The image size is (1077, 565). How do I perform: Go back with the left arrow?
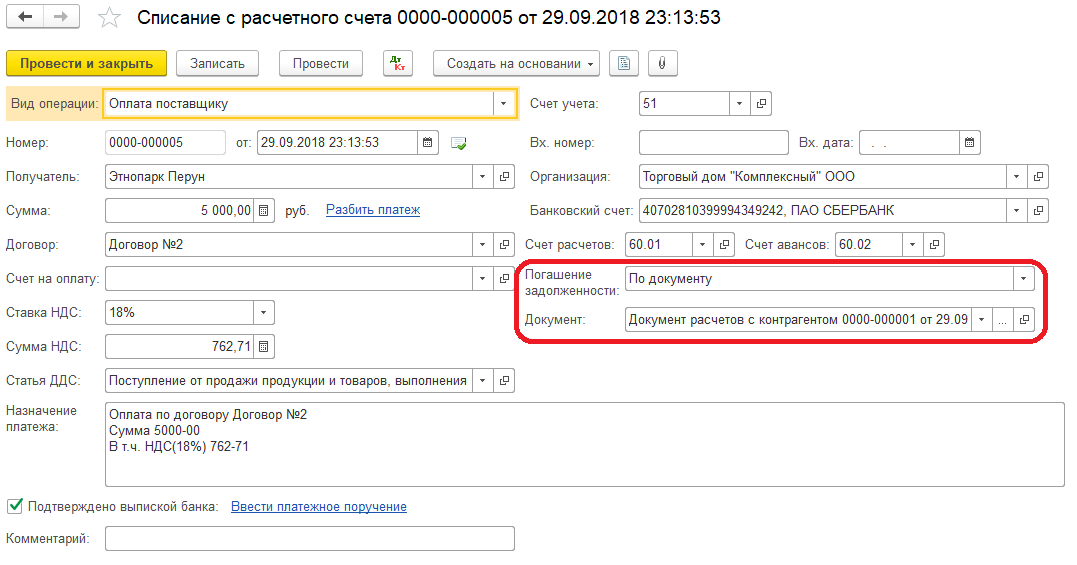click(x=25, y=17)
